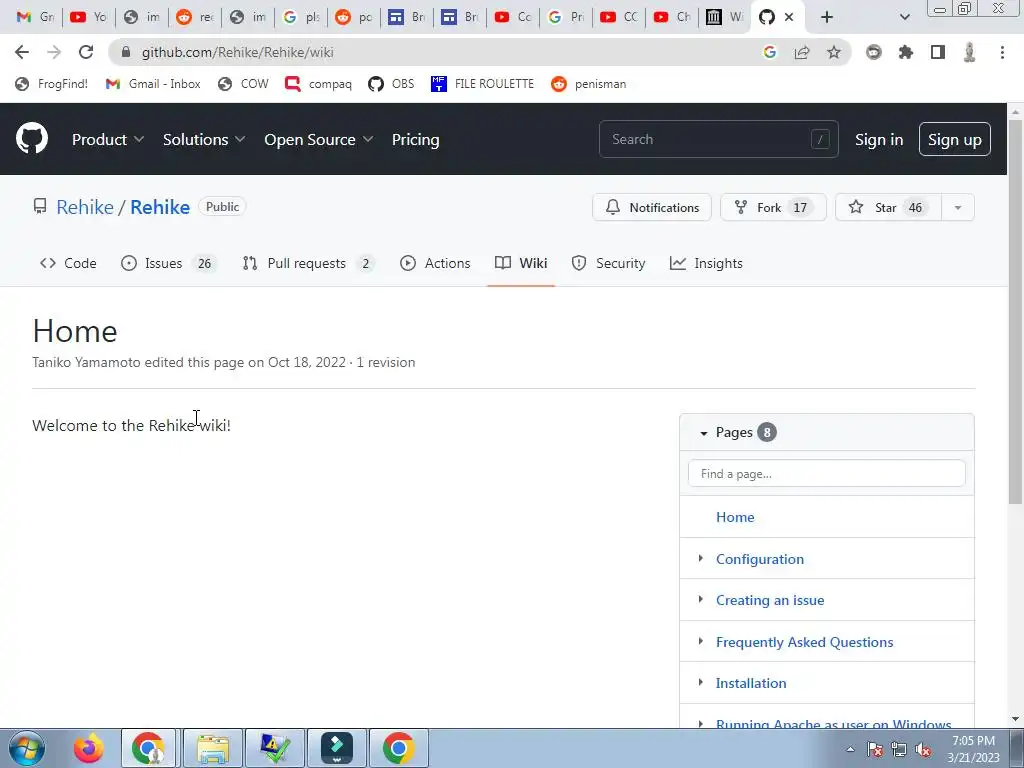Reload the page with refresh icon
Viewport: 1024px width, 768px height.
(x=86, y=52)
